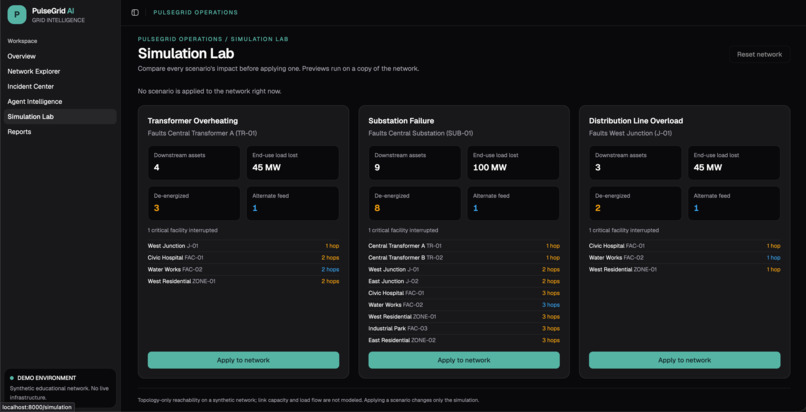Click Alternate feed tile in Substation Failure card
This screenshot has height=412, width=806.
(x=513, y=203)
